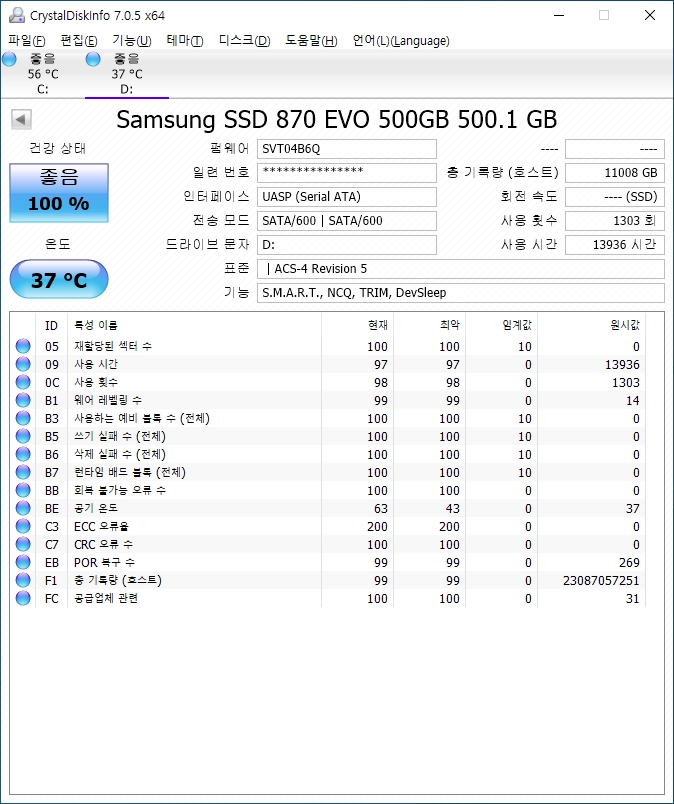
Task: Click the status circle for attribute F1
Action: (x=23, y=580)
